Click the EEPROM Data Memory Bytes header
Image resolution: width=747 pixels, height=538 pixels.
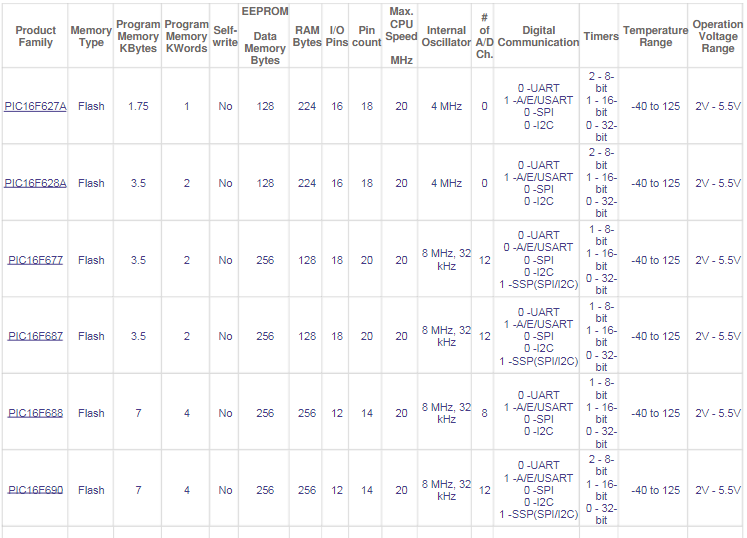[265, 36]
